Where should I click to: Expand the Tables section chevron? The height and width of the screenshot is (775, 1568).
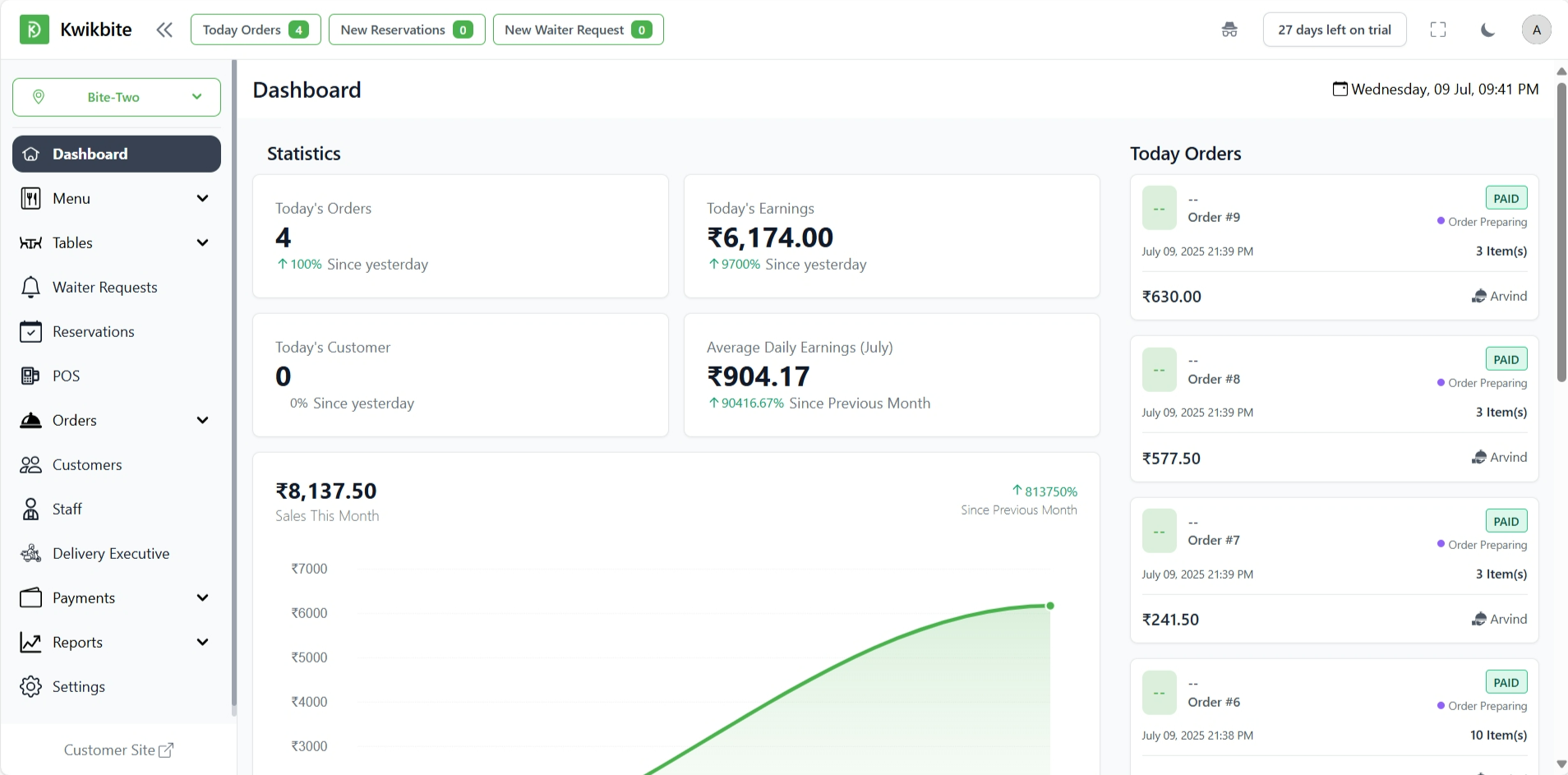point(202,242)
